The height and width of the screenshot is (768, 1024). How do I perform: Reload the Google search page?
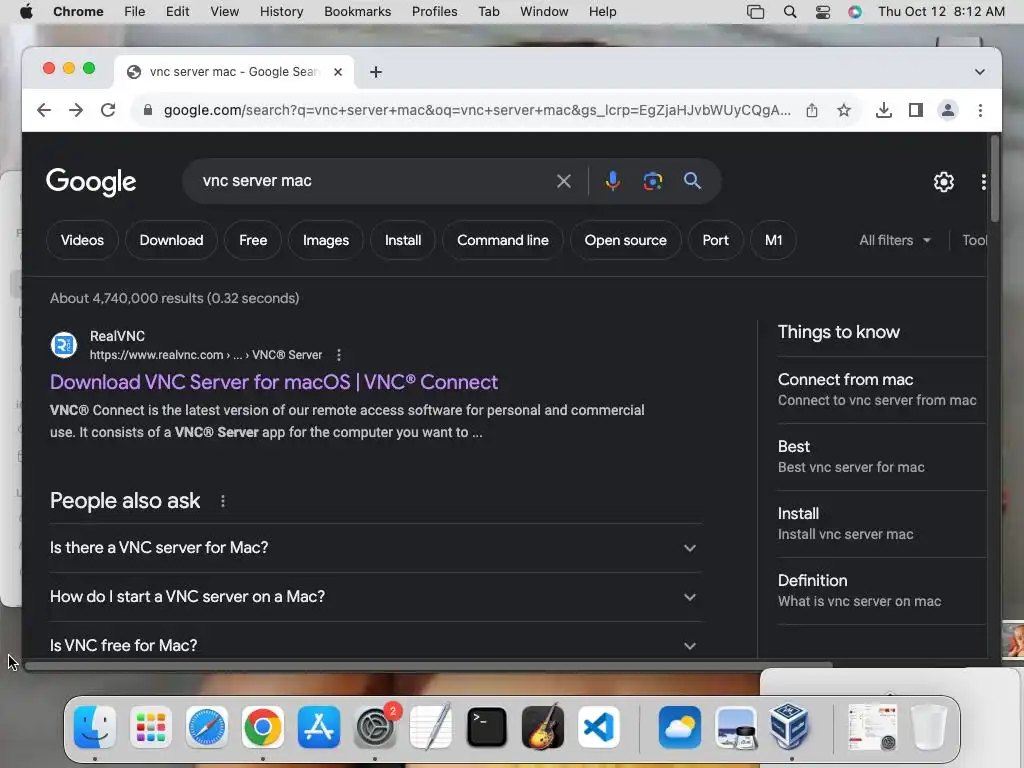point(108,110)
